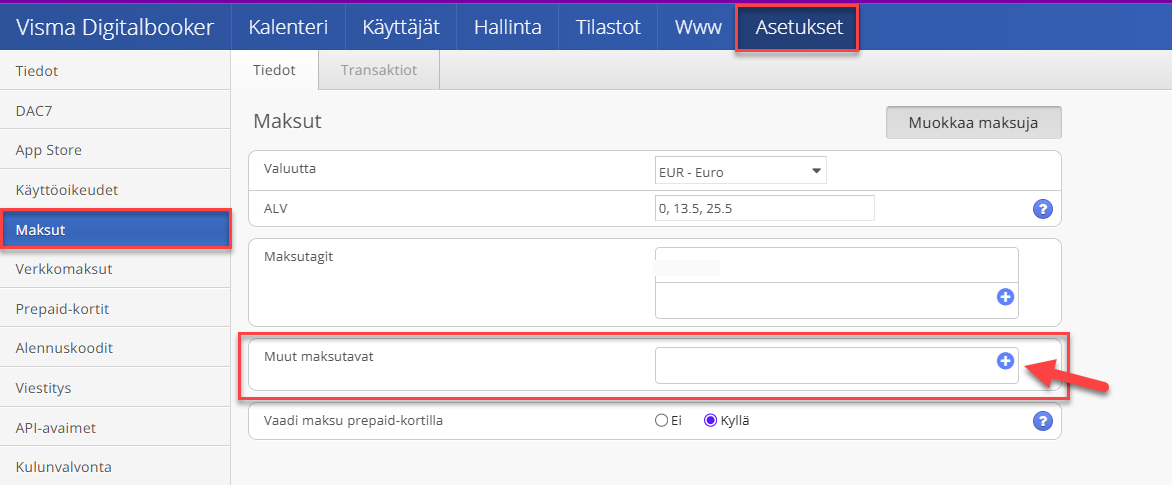The height and width of the screenshot is (485, 1172).
Task: Select the Ei radio button
Action: click(x=661, y=421)
